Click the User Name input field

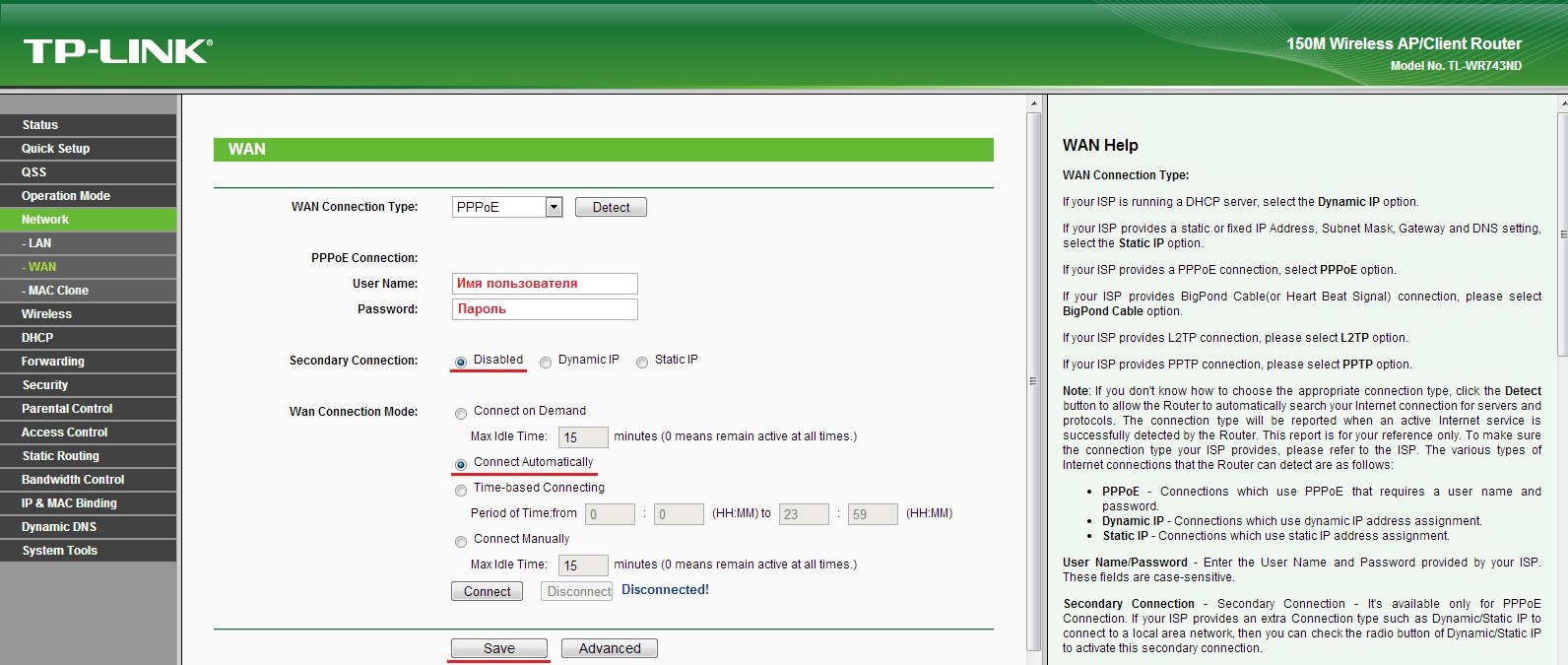coord(545,284)
